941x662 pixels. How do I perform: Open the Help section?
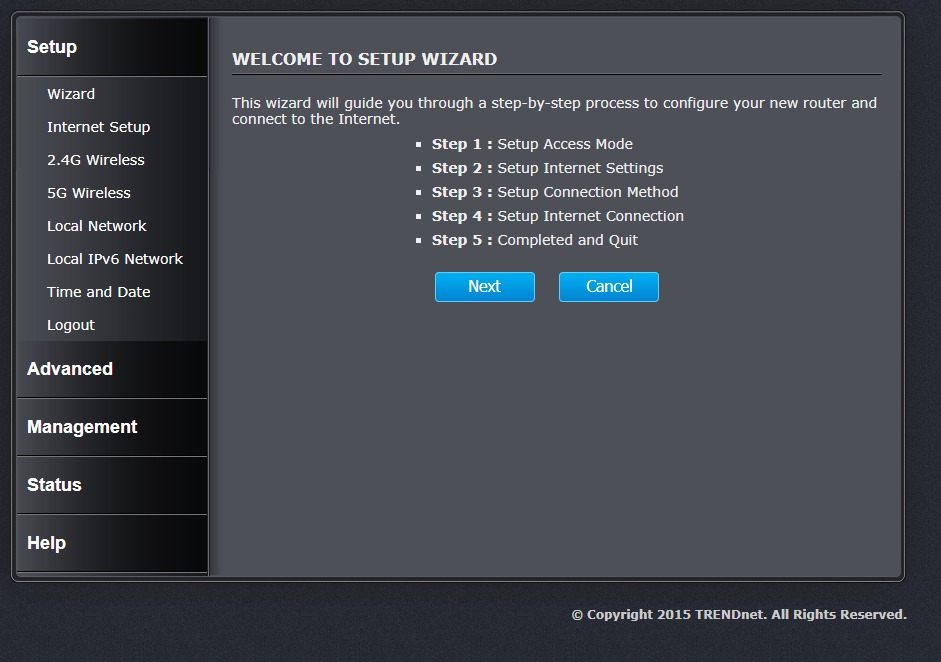coord(46,543)
